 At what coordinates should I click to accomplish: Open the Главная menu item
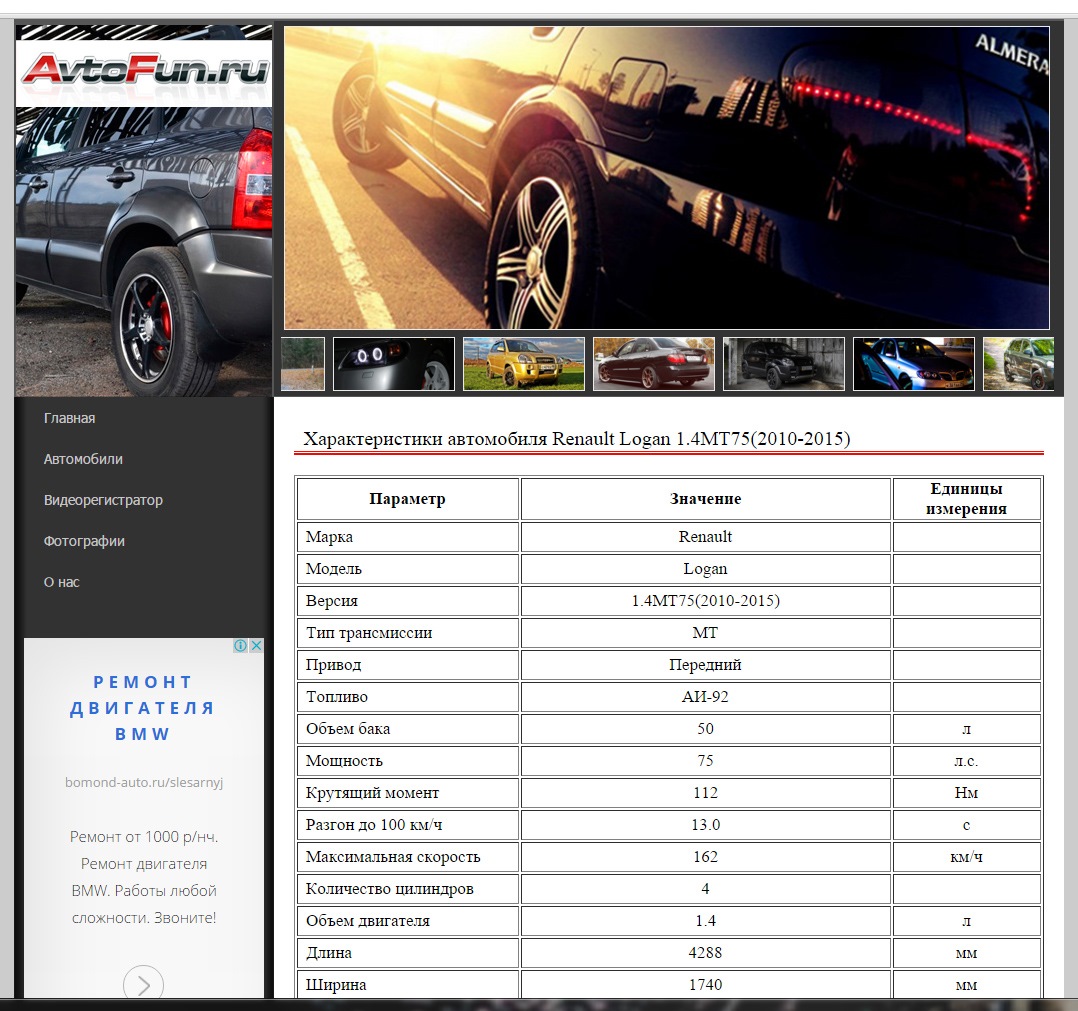(69, 418)
